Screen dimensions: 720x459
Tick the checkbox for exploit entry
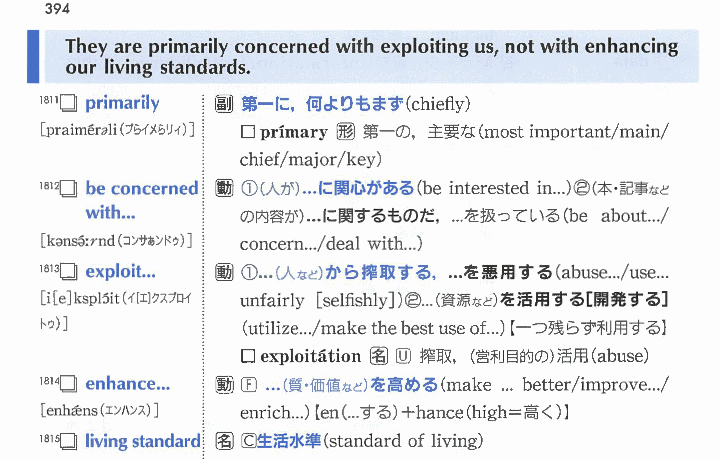click(68, 272)
